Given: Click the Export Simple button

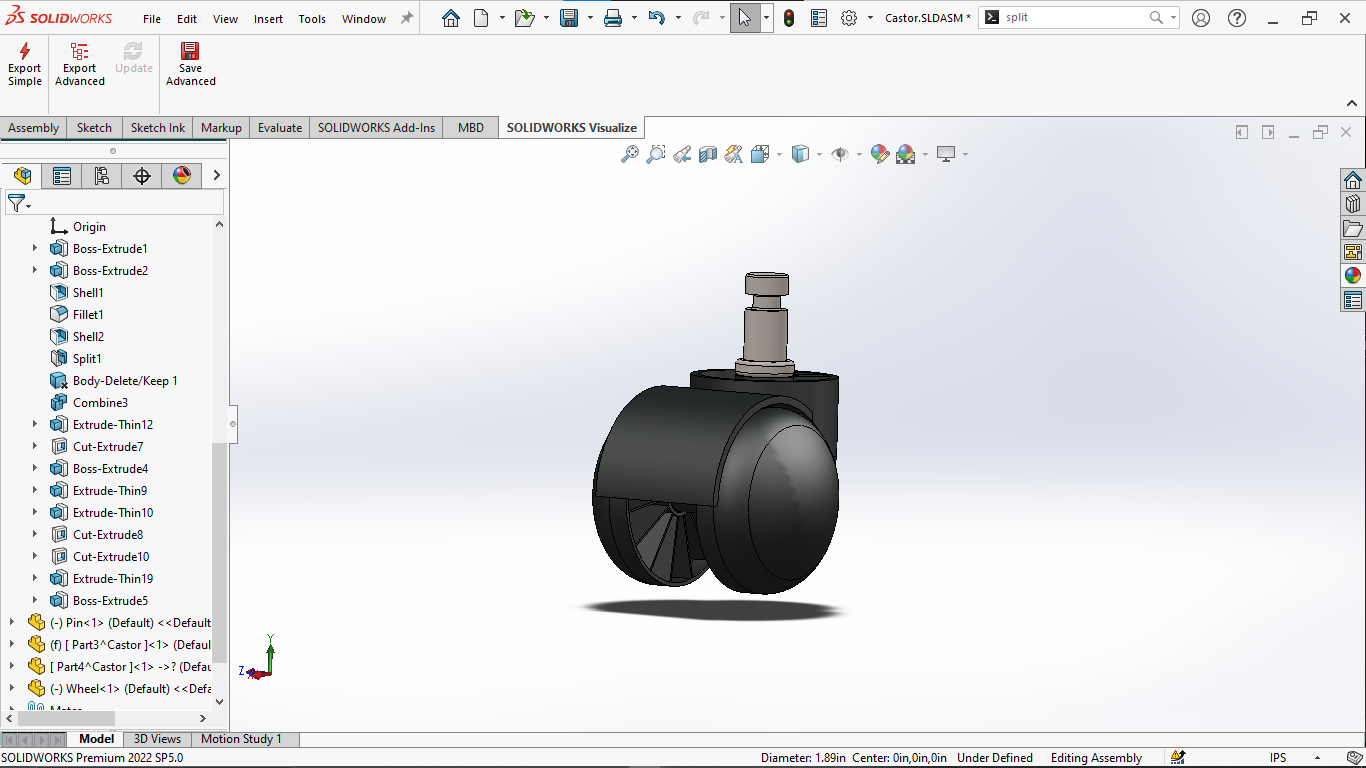Looking at the screenshot, I should click(25, 65).
